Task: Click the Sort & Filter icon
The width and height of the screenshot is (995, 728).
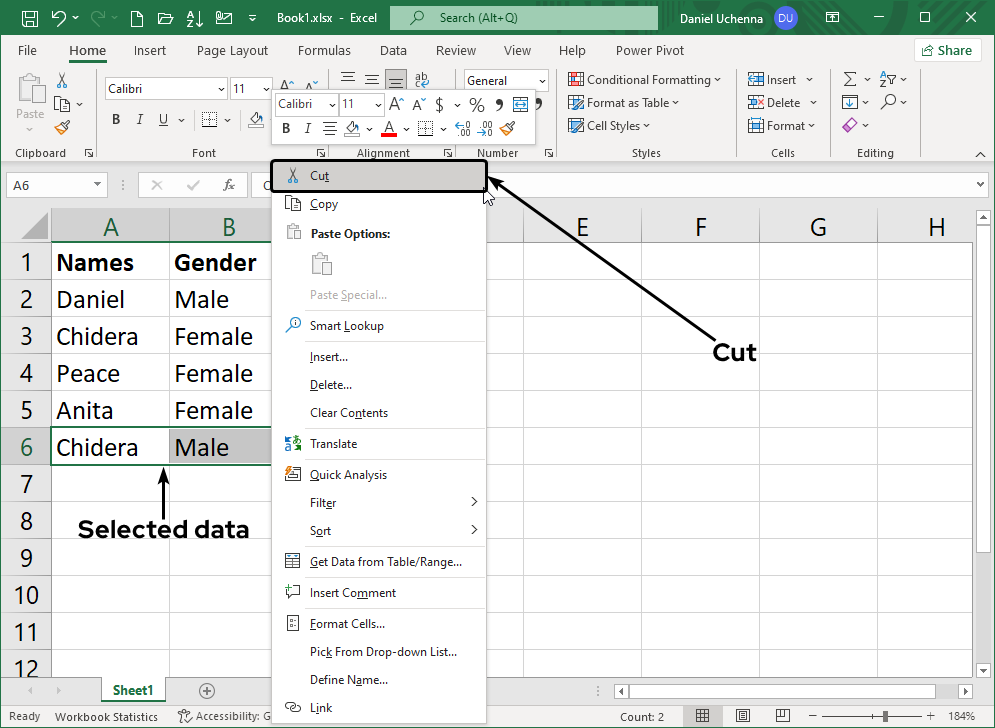Action: 887,79
